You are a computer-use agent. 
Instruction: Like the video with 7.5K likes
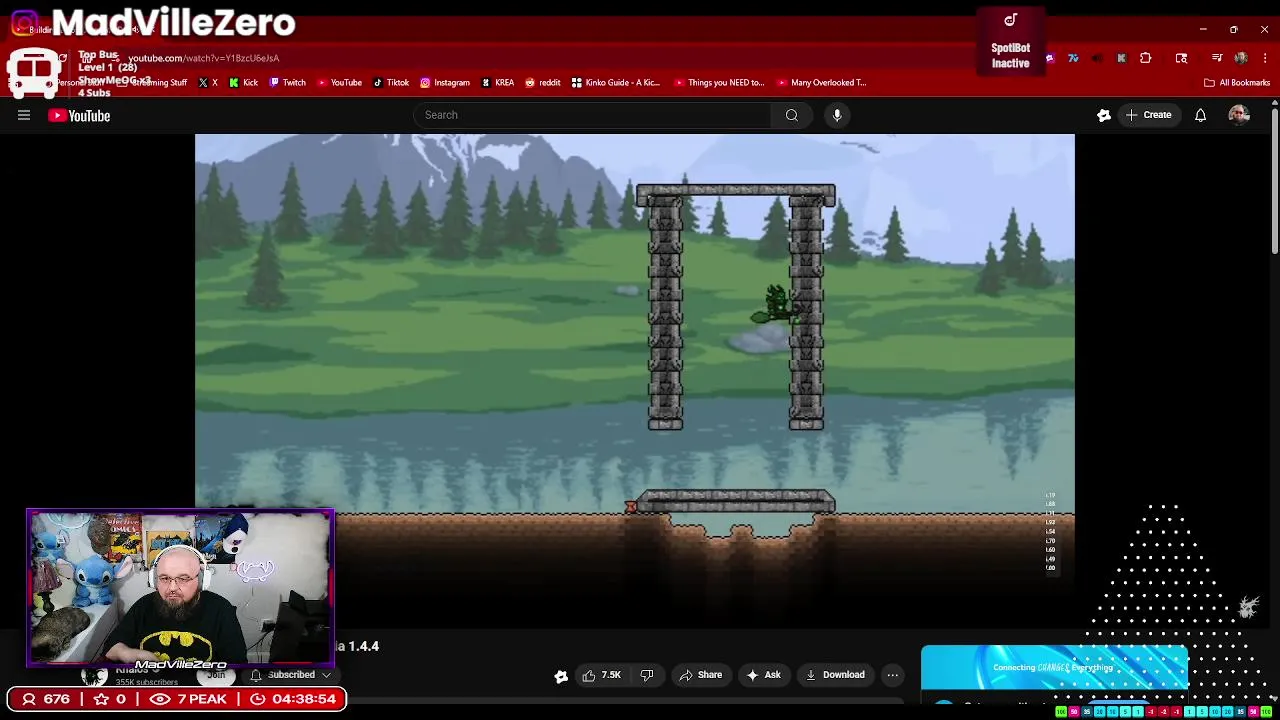click(601, 675)
